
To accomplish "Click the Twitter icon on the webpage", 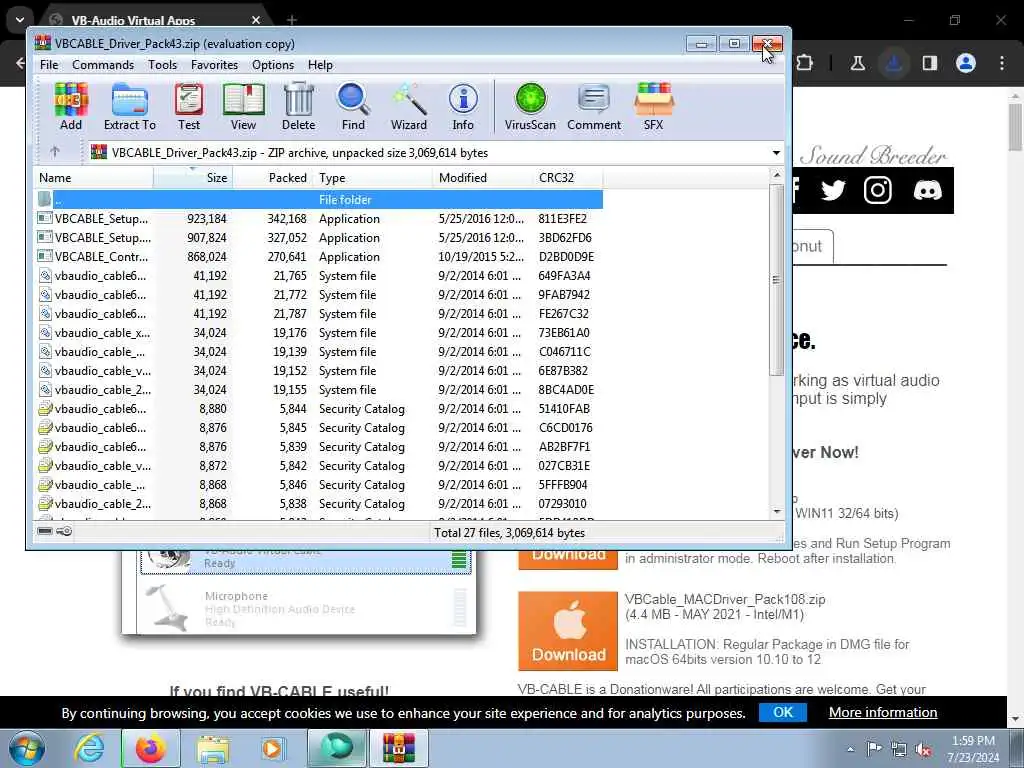I will pyautogui.click(x=833, y=190).
